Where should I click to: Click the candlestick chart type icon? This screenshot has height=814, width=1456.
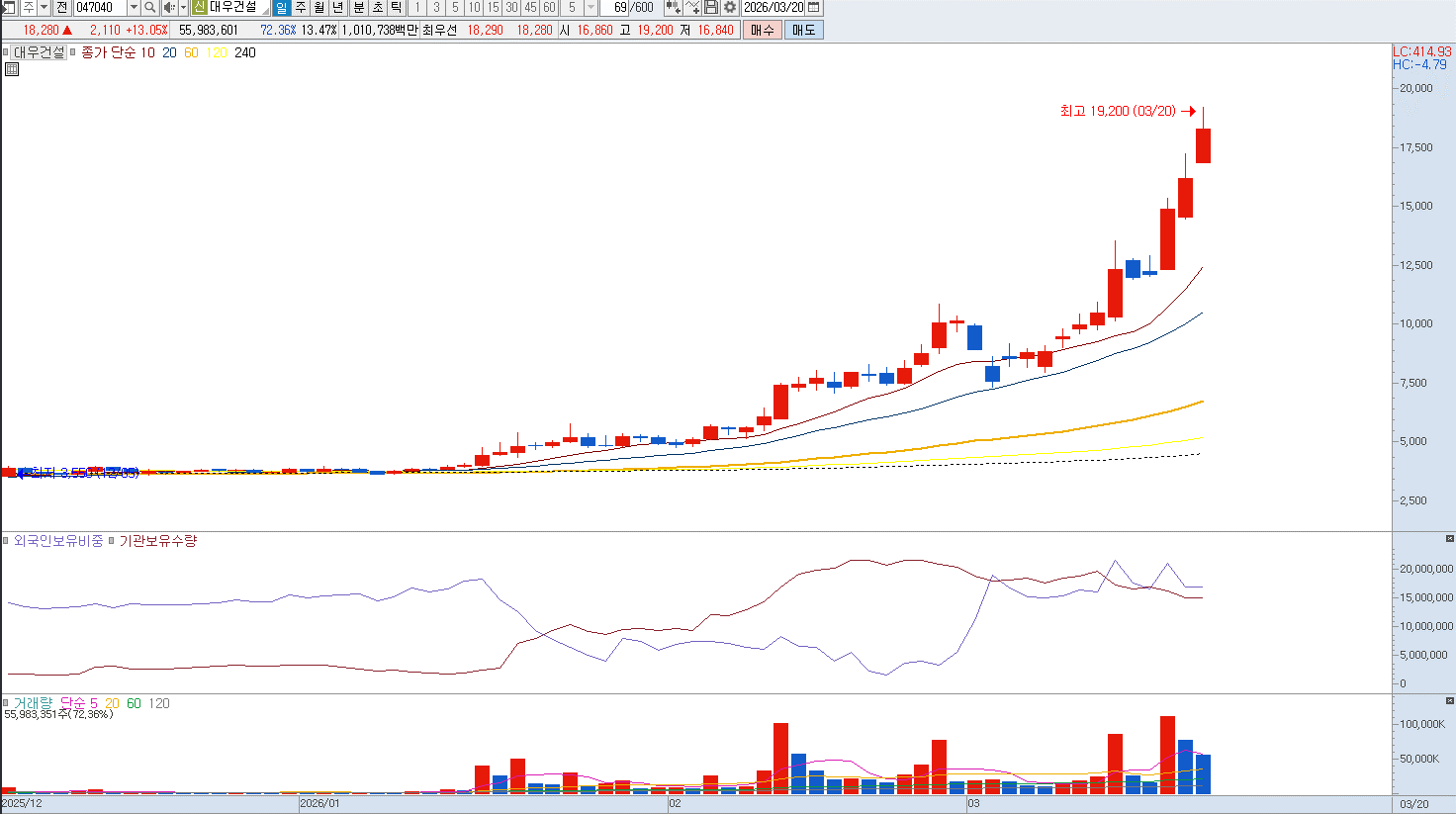(x=673, y=7)
